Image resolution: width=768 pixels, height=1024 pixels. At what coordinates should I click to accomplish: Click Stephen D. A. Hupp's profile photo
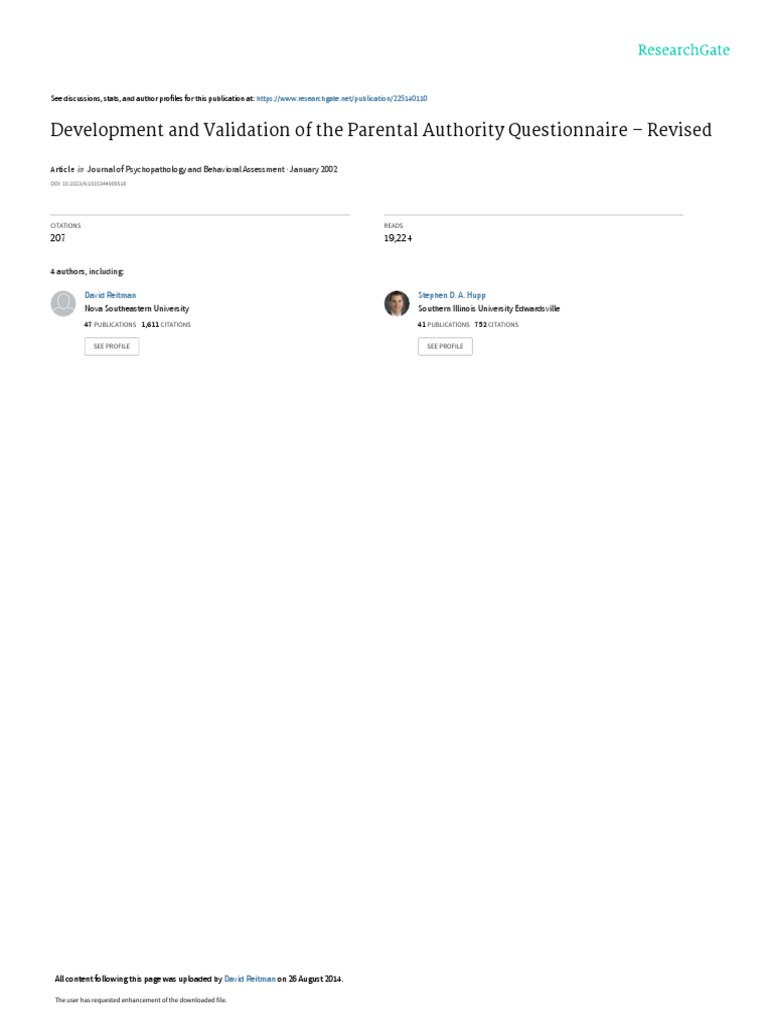click(397, 303)
